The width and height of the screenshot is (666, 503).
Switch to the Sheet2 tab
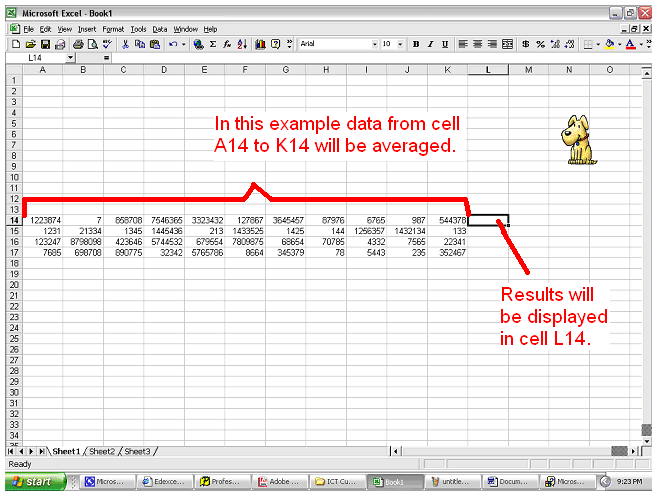click(102, 452)
